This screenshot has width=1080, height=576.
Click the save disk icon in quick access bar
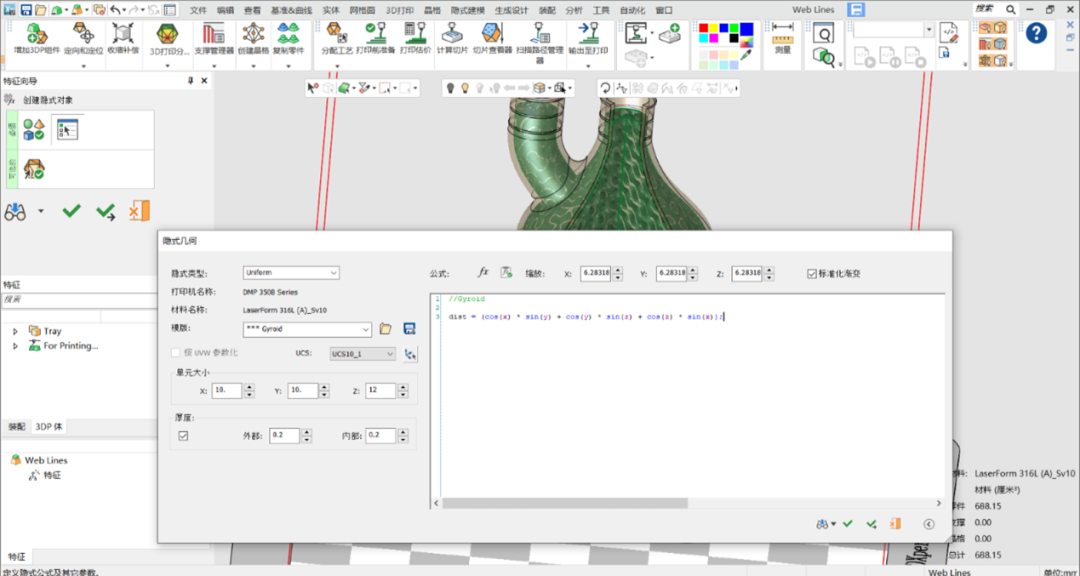(x=26, y=10)
